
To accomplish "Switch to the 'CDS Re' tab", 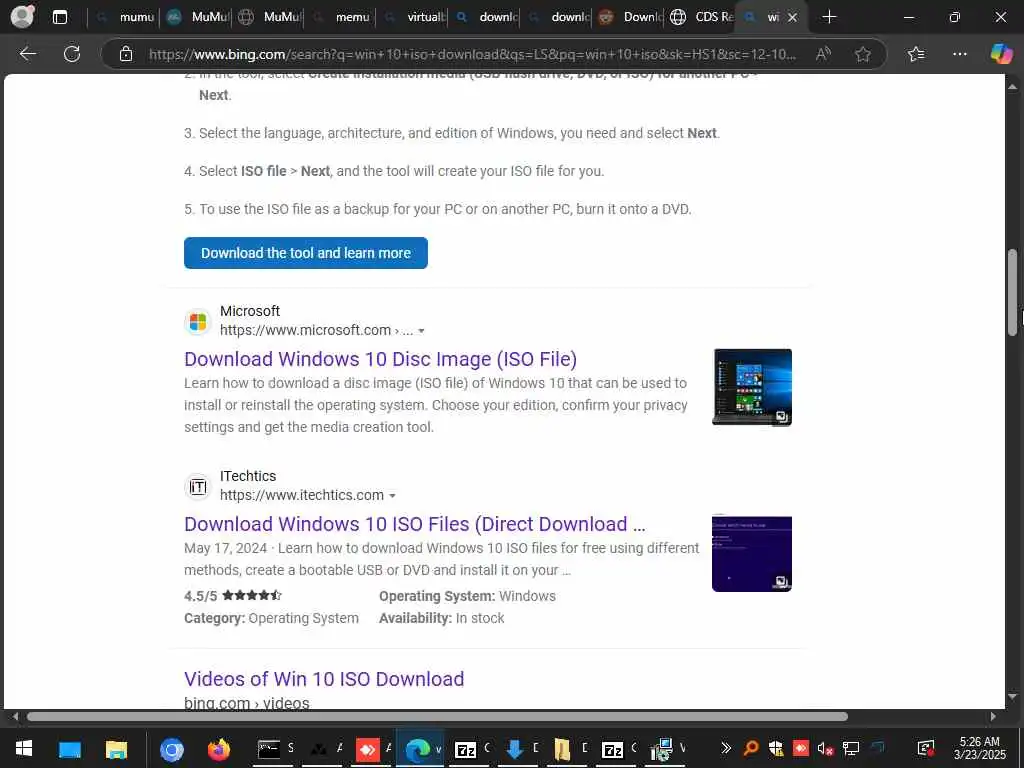I will point(702,17).
